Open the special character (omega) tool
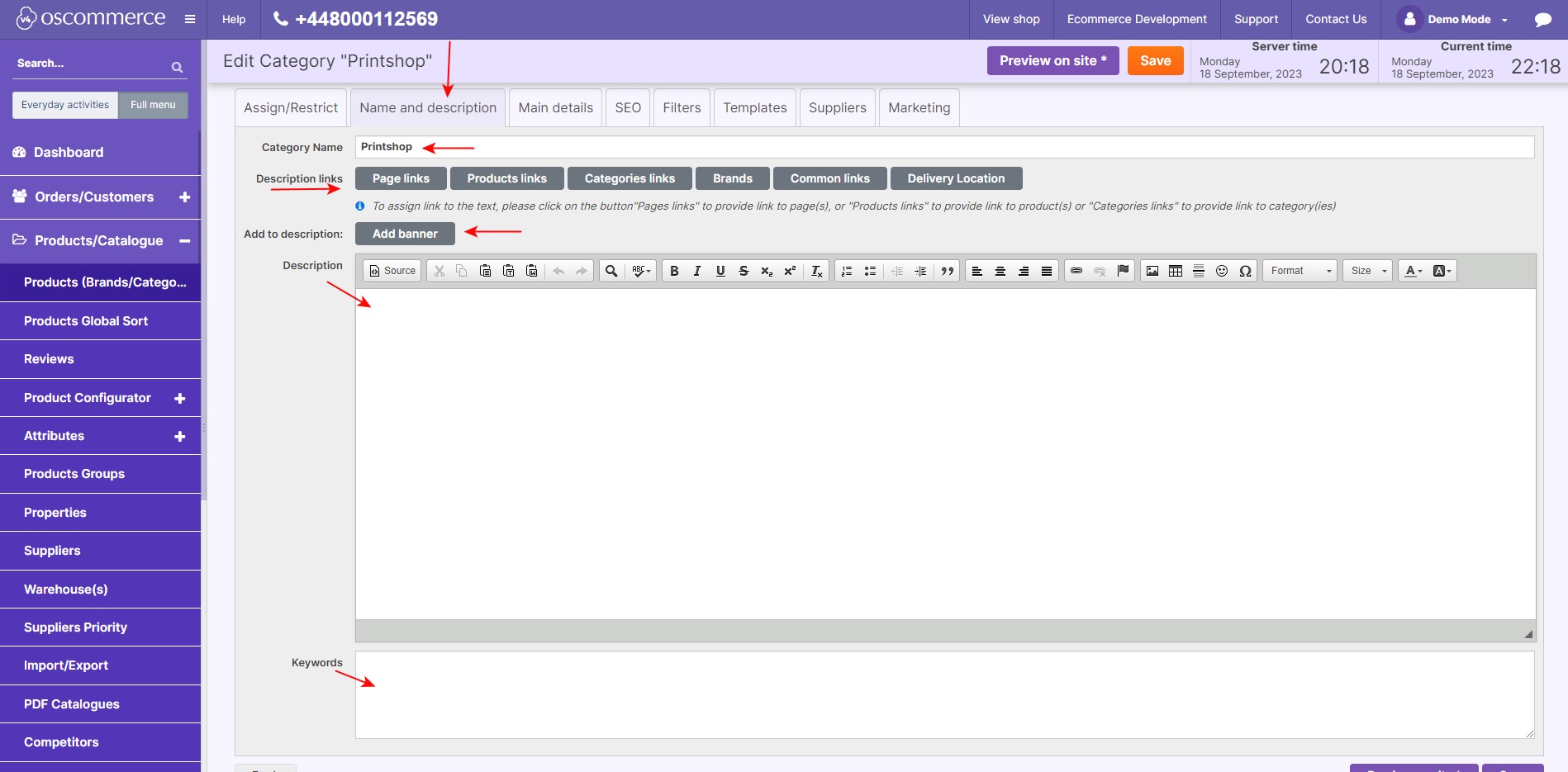Screen dimensions: 1568x772 [x=1245, y=271]
